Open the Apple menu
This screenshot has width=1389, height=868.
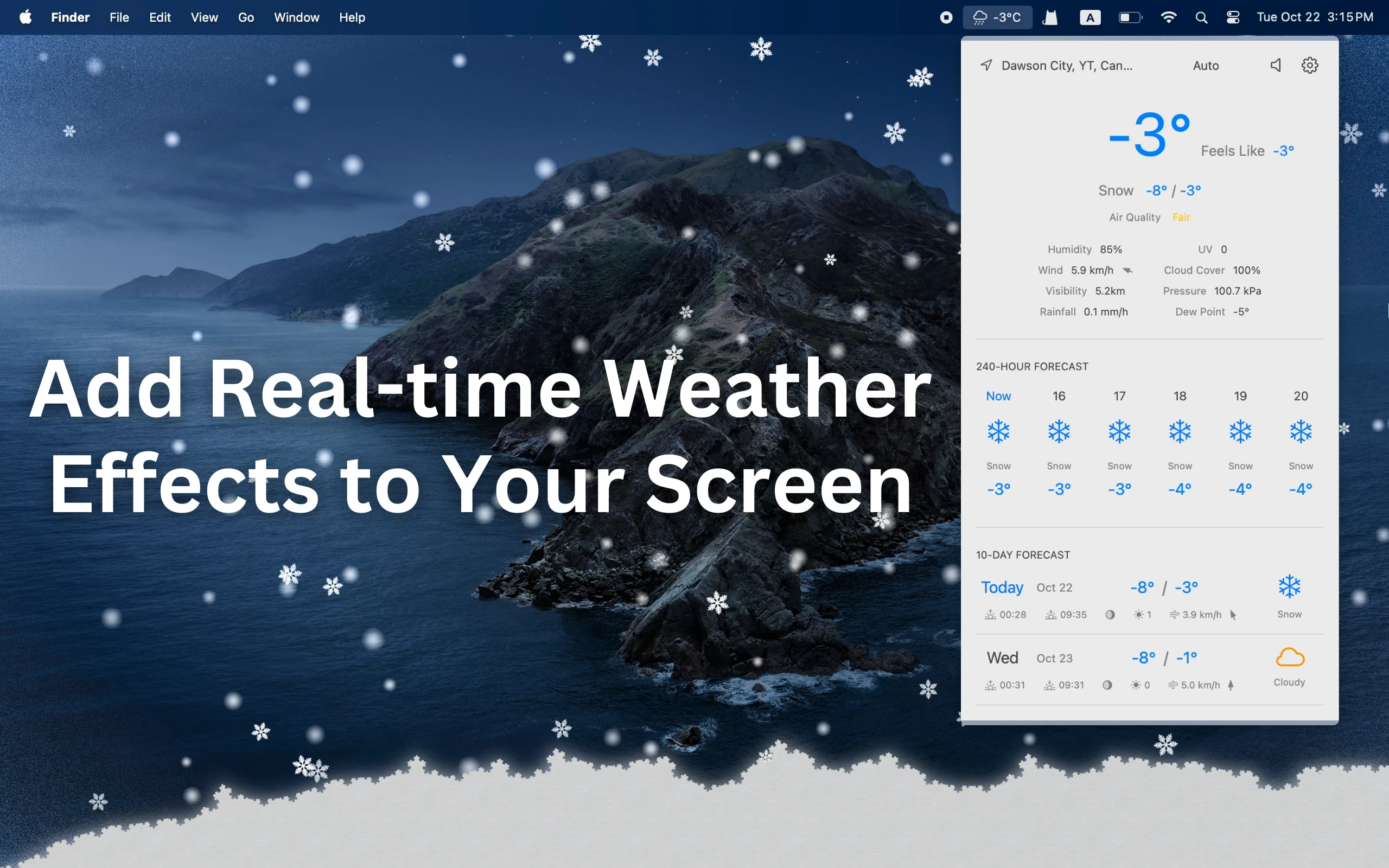pyautogui.click(x=26, y=17)
